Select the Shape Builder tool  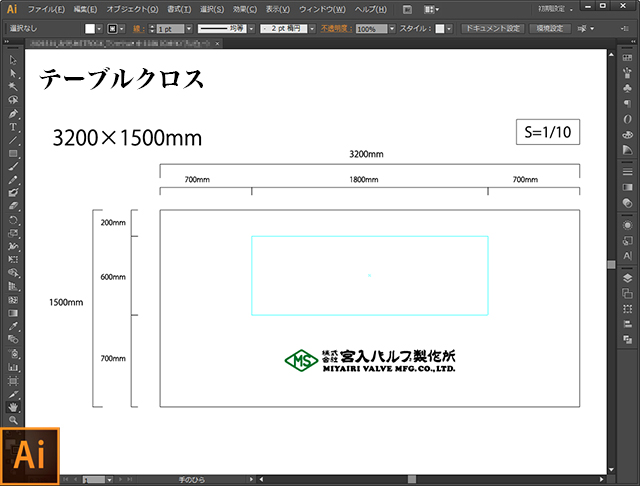[13, 273]
